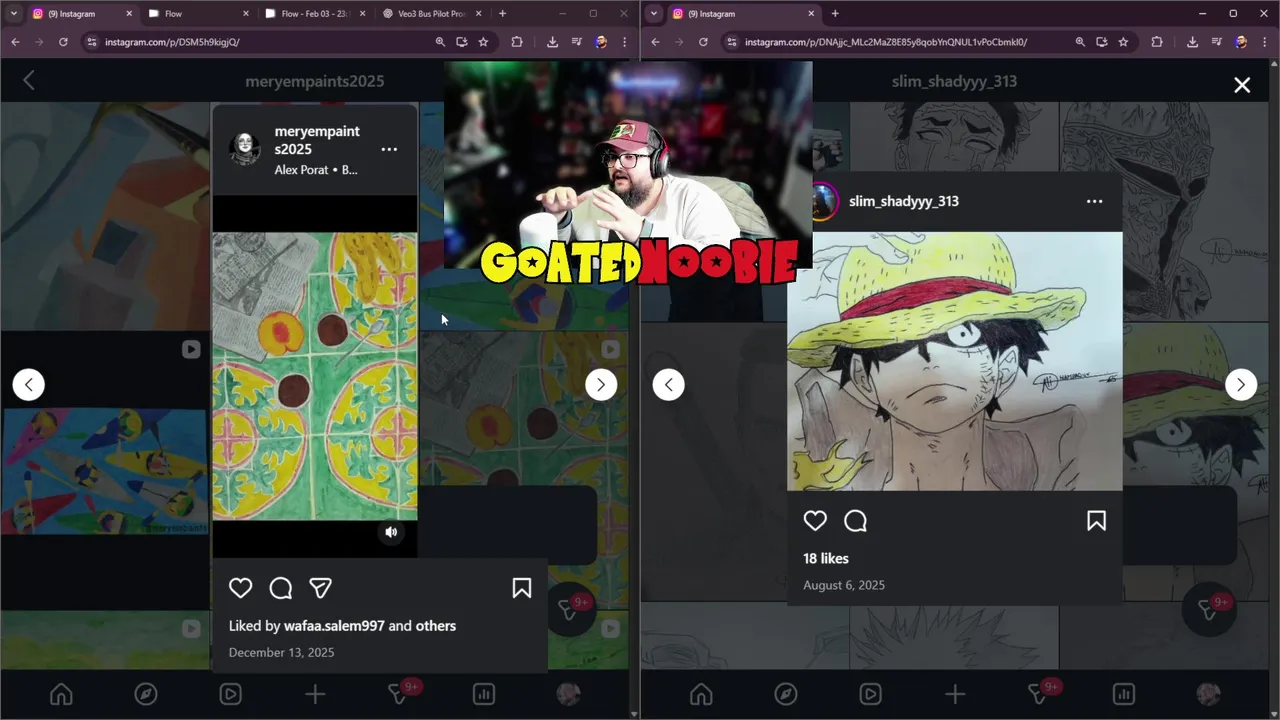
Task: Open Extensions puzzle icon in left window
Action: [516, 42]
